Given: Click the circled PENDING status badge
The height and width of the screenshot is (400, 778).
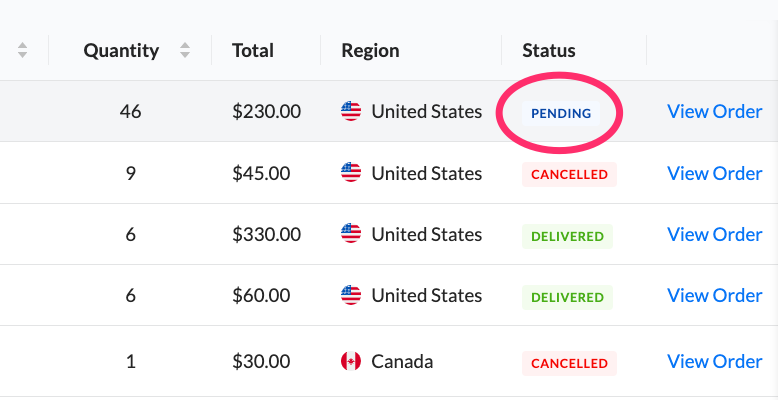Looking at the screenshot, I should pos(561,113).
